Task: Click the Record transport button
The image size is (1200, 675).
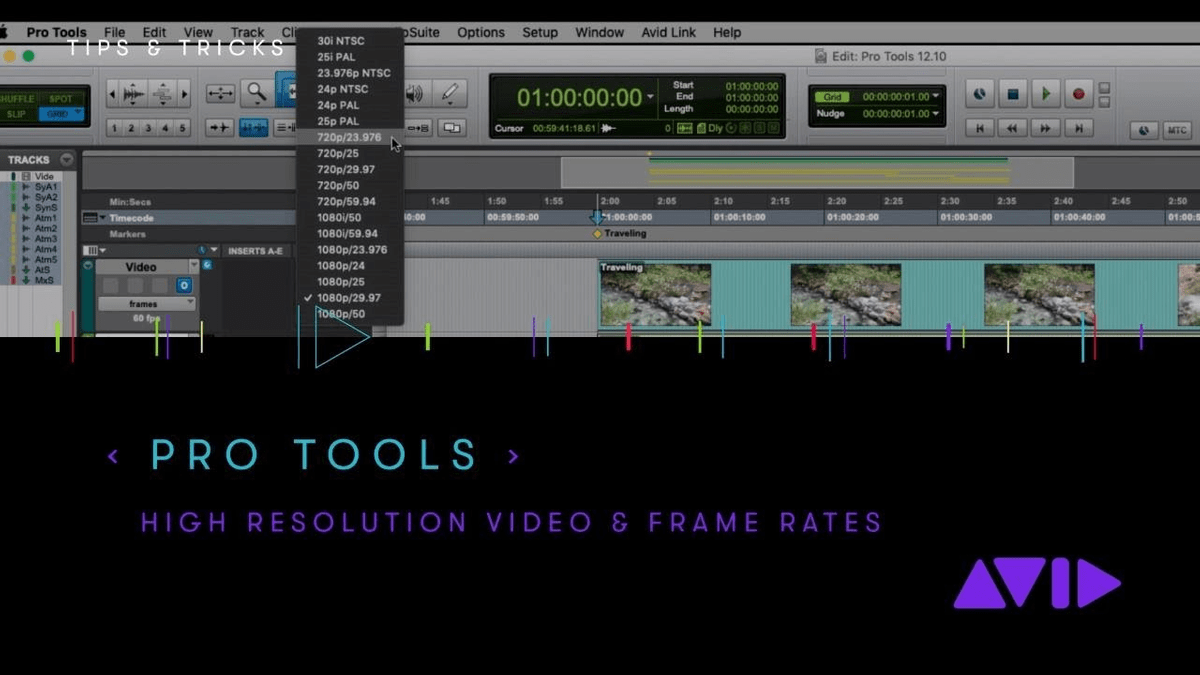Action: (1078, 94)
